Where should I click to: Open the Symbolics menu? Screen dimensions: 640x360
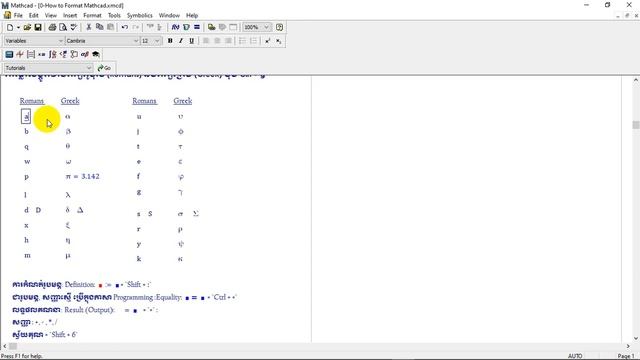pyautogui.click(x=140, y=16)
